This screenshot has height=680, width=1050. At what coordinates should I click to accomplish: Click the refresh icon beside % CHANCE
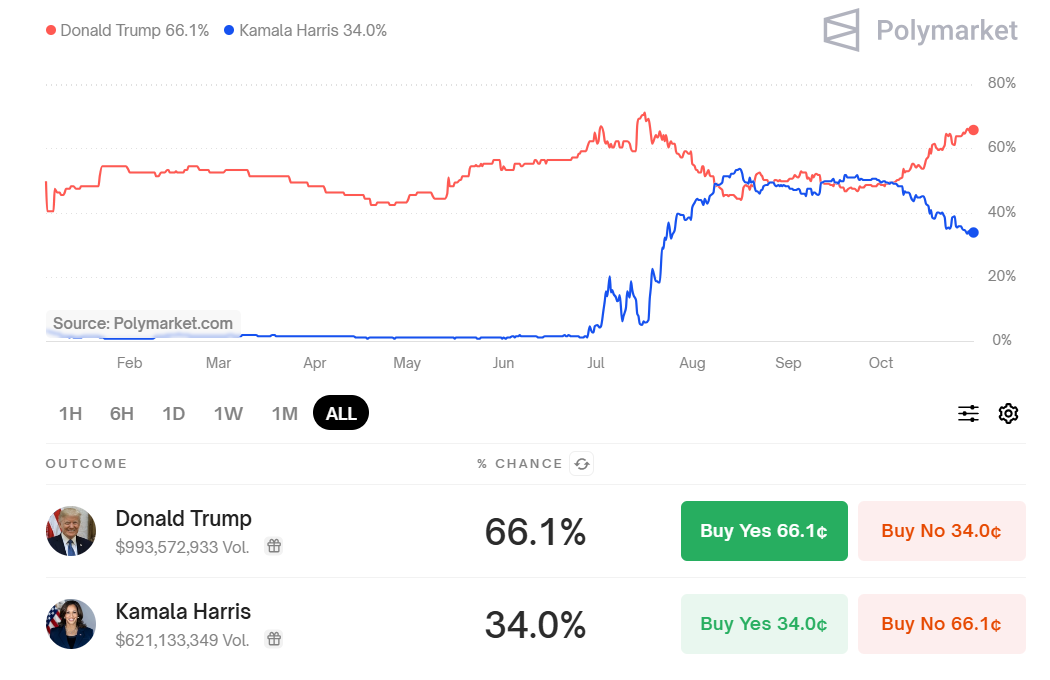point(581,463)
